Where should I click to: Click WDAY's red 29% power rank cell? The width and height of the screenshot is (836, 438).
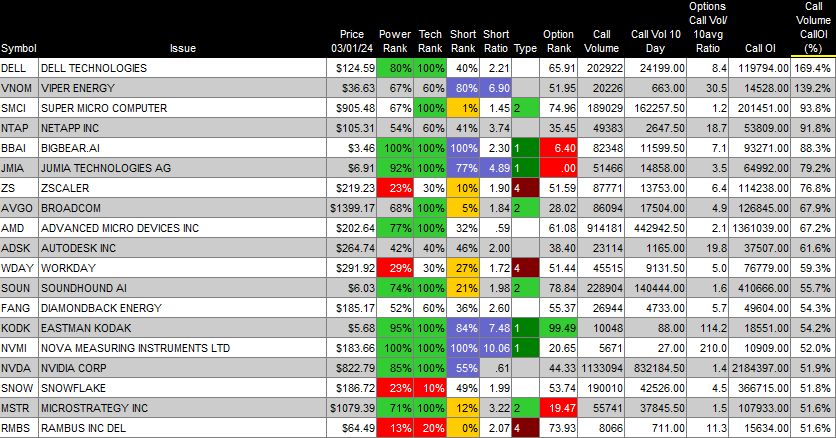click(395, 268)
